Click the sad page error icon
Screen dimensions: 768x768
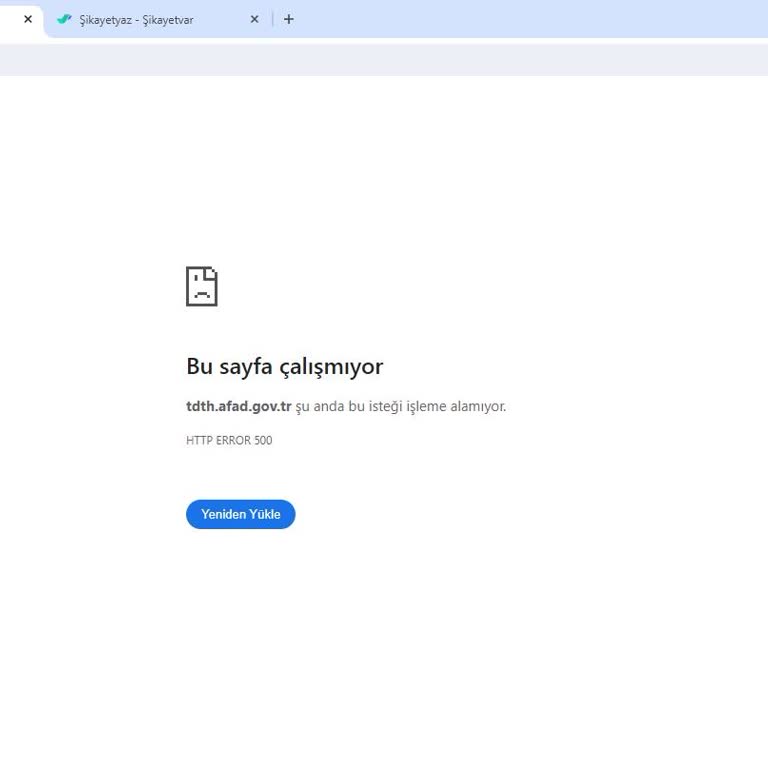(202, 286)
